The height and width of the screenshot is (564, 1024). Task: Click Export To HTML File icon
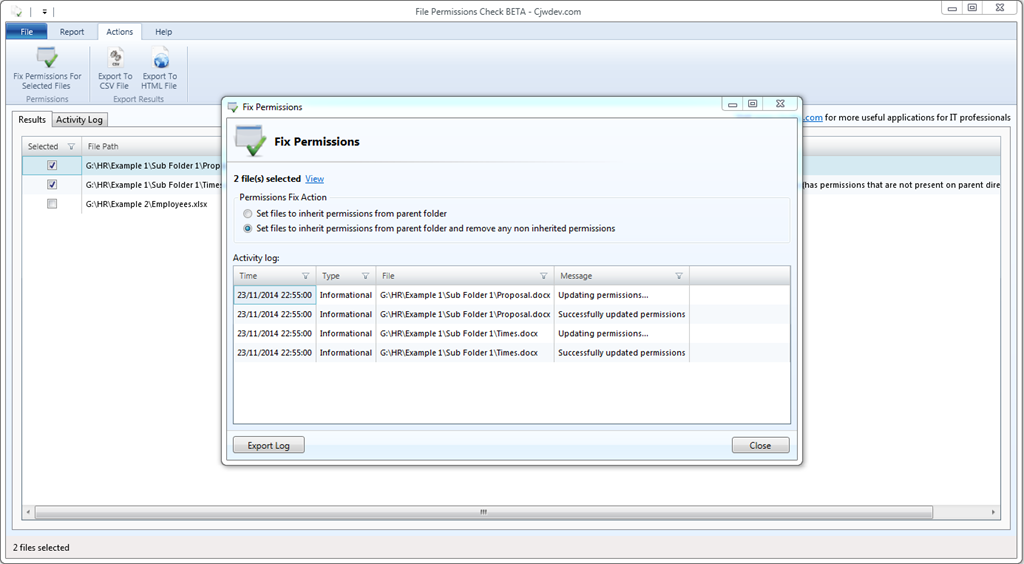coord(159,60)
